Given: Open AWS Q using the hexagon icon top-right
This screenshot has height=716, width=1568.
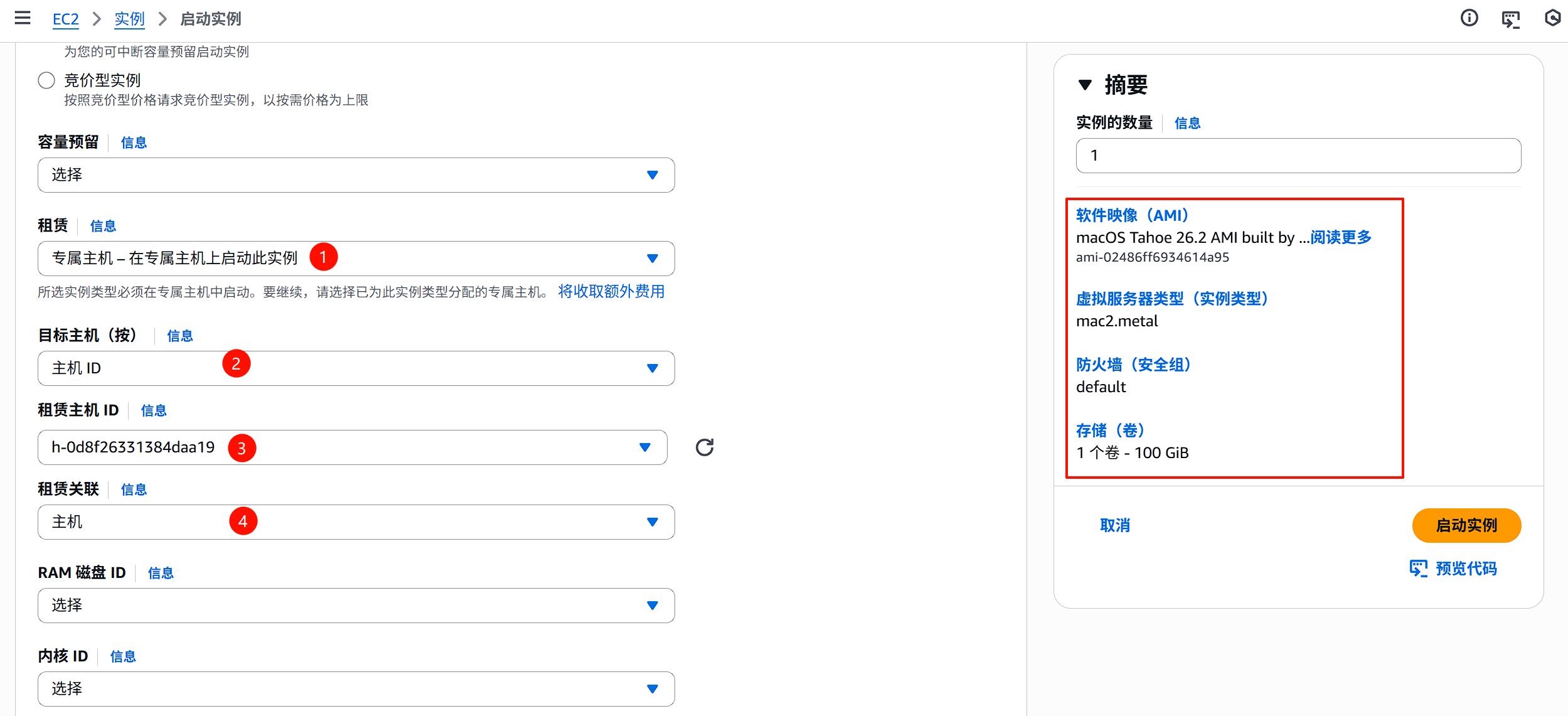Looking at the screenshot, I should pos(1552,18).
